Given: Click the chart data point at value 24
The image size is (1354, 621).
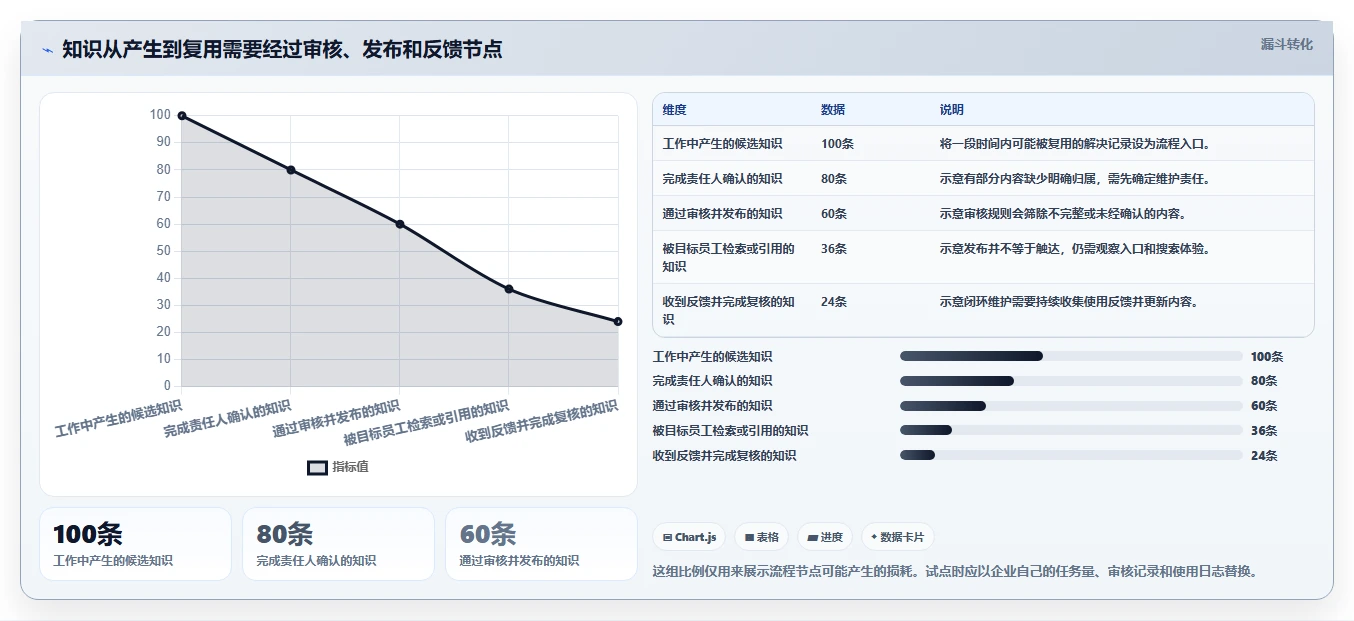Looking at the screenshot, I should (x=618, y=321).
